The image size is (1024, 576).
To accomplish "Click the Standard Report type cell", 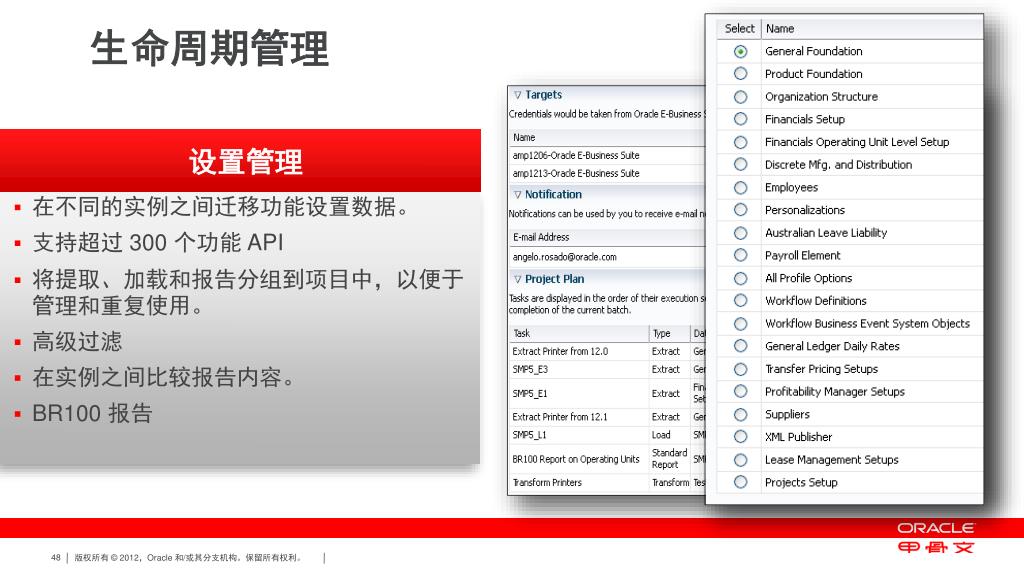I will tap(669, 458).
